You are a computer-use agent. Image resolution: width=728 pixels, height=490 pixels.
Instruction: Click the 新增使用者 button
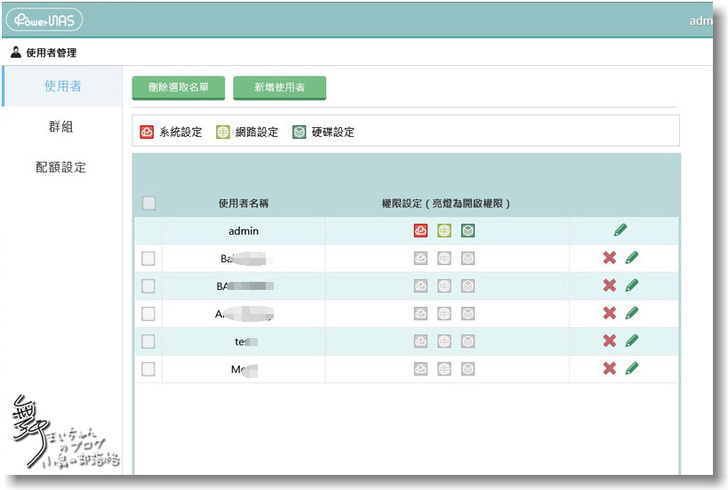coord(279,88)
